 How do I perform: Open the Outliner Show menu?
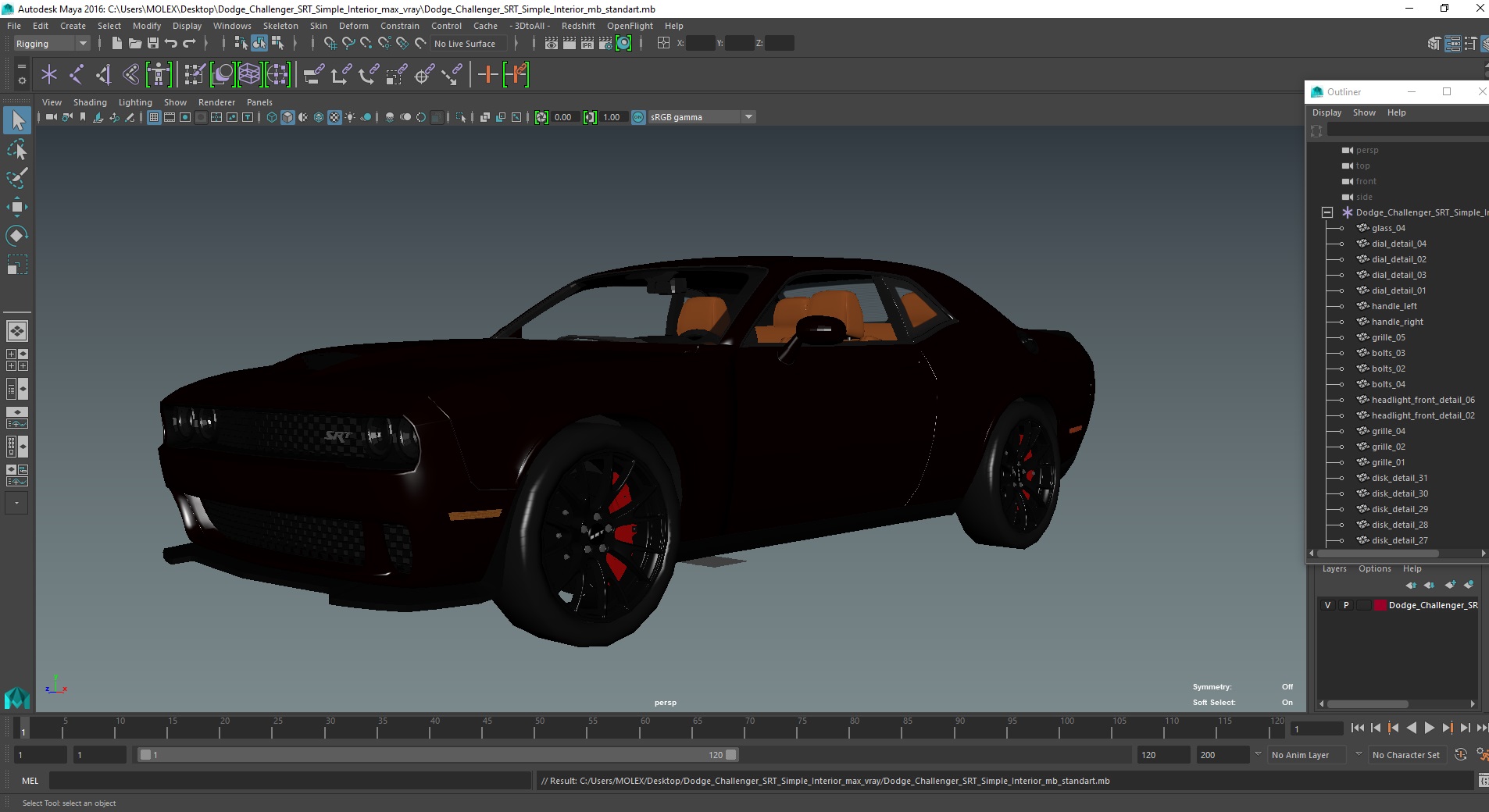(1364, 112)
